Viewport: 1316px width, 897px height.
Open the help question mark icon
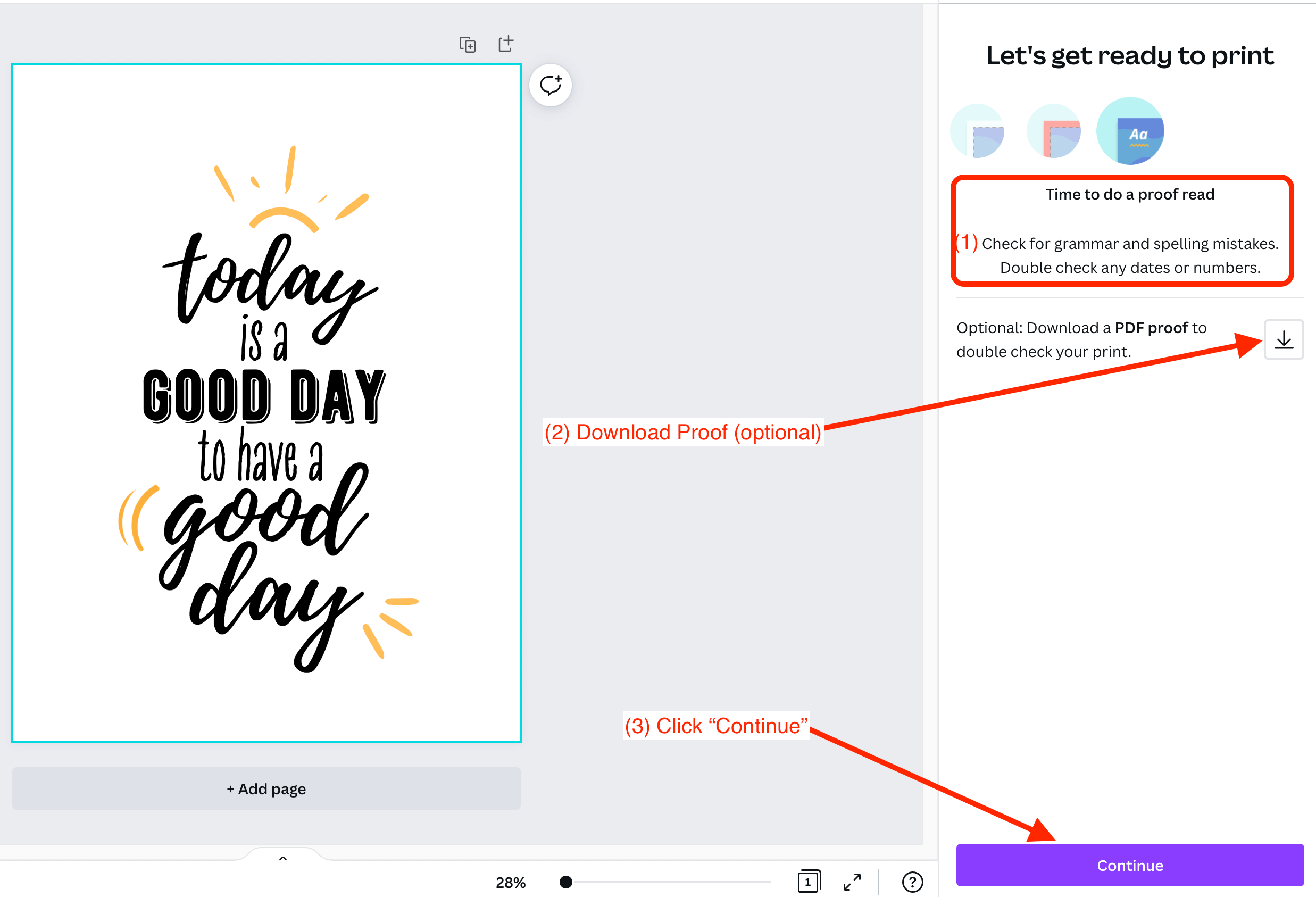(x=912, y=882)
